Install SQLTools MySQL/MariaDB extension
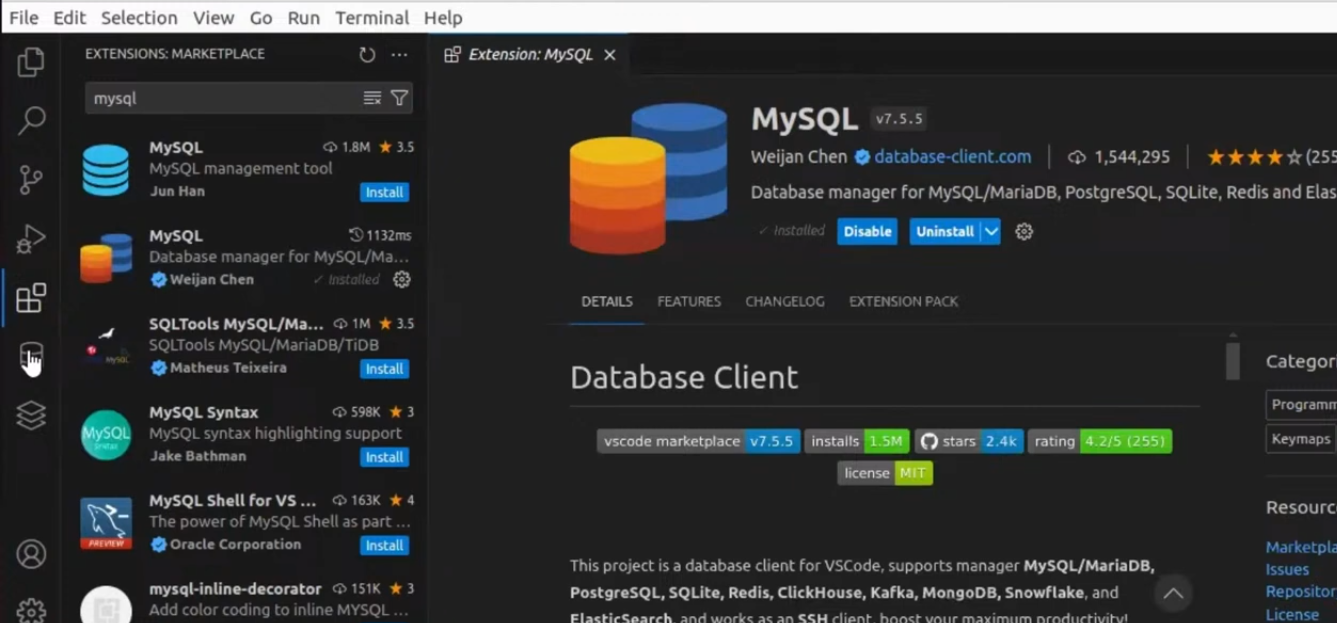Image resolution: width=1337 pixels, height=623 pixels. pos(384,369)
